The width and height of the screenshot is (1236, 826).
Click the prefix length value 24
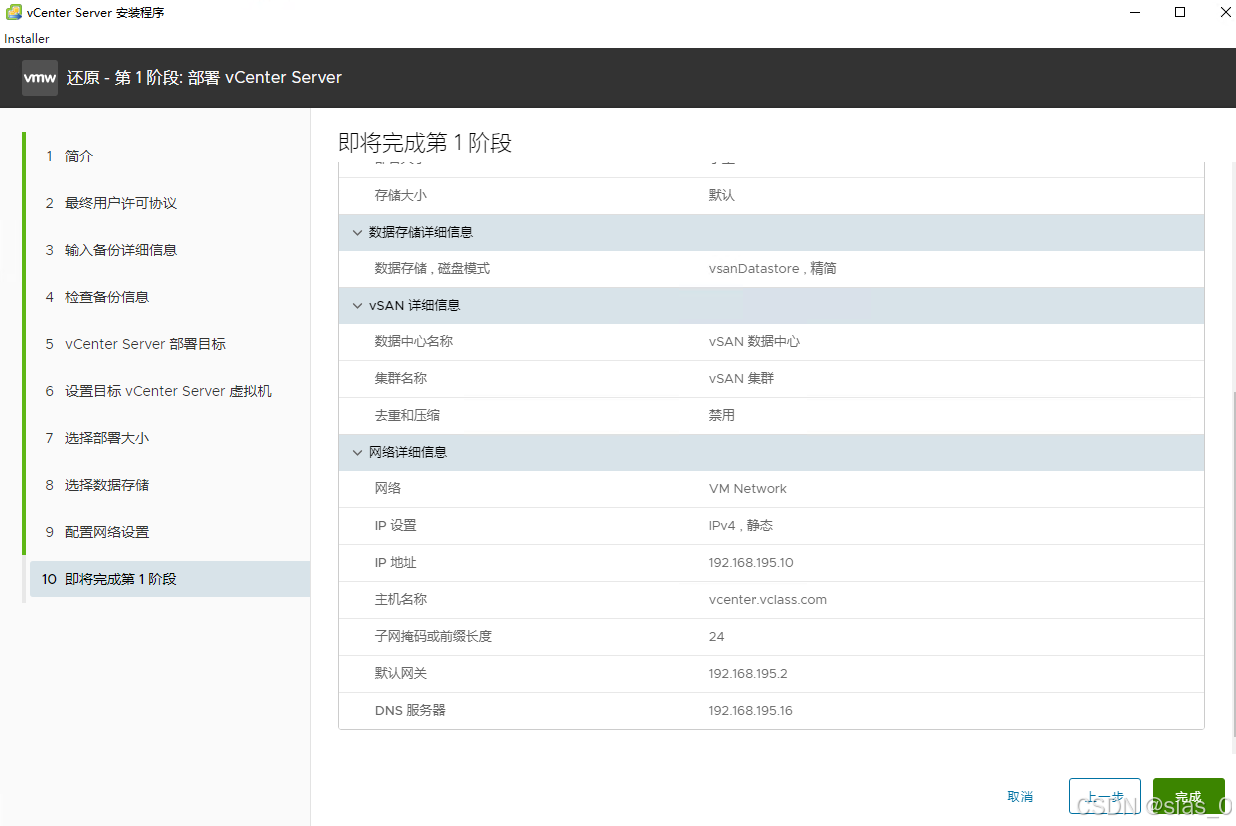click(716, 637)
